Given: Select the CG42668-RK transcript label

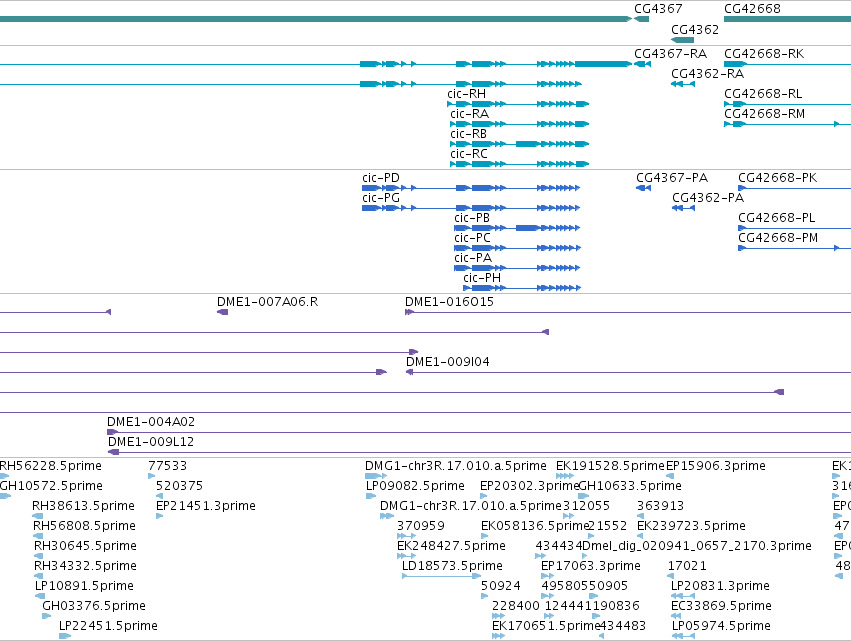Looking at the screenshot, I should (x=764, y=54).
